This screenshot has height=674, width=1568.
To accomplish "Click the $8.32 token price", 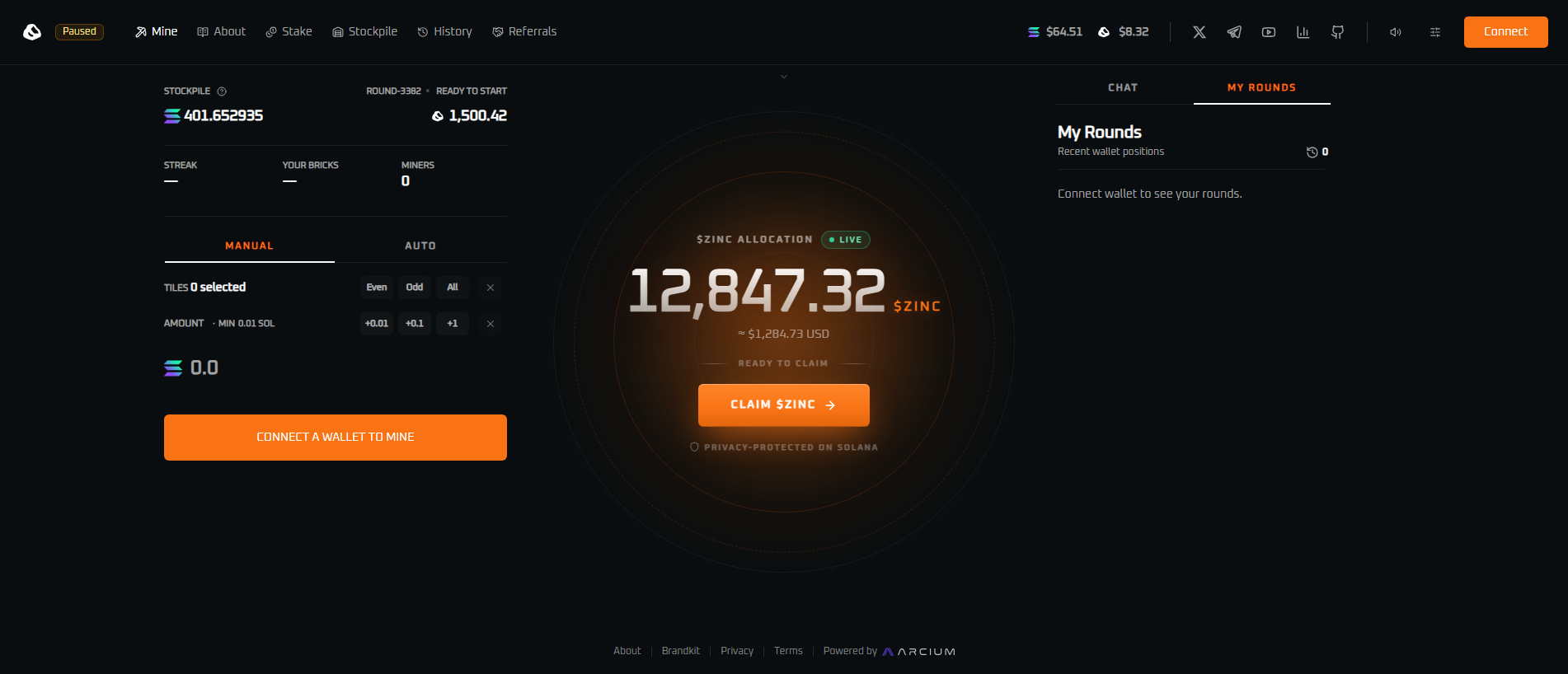I will pyautogui.click(x=1124, y=32).
